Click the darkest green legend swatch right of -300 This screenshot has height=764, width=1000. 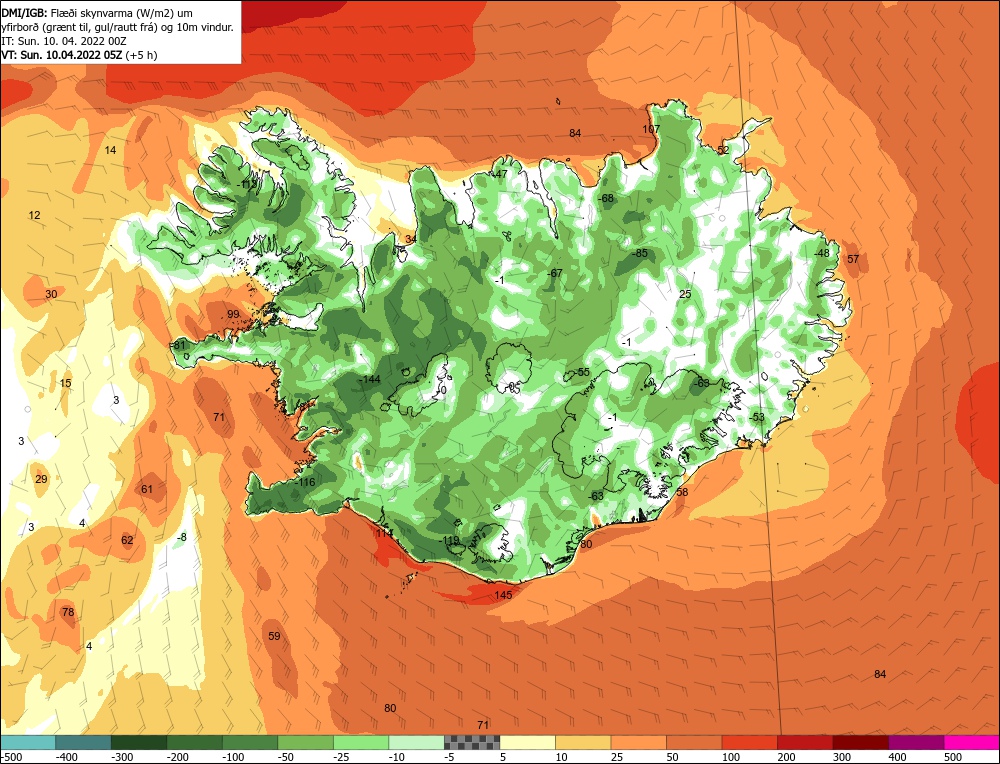139,742
